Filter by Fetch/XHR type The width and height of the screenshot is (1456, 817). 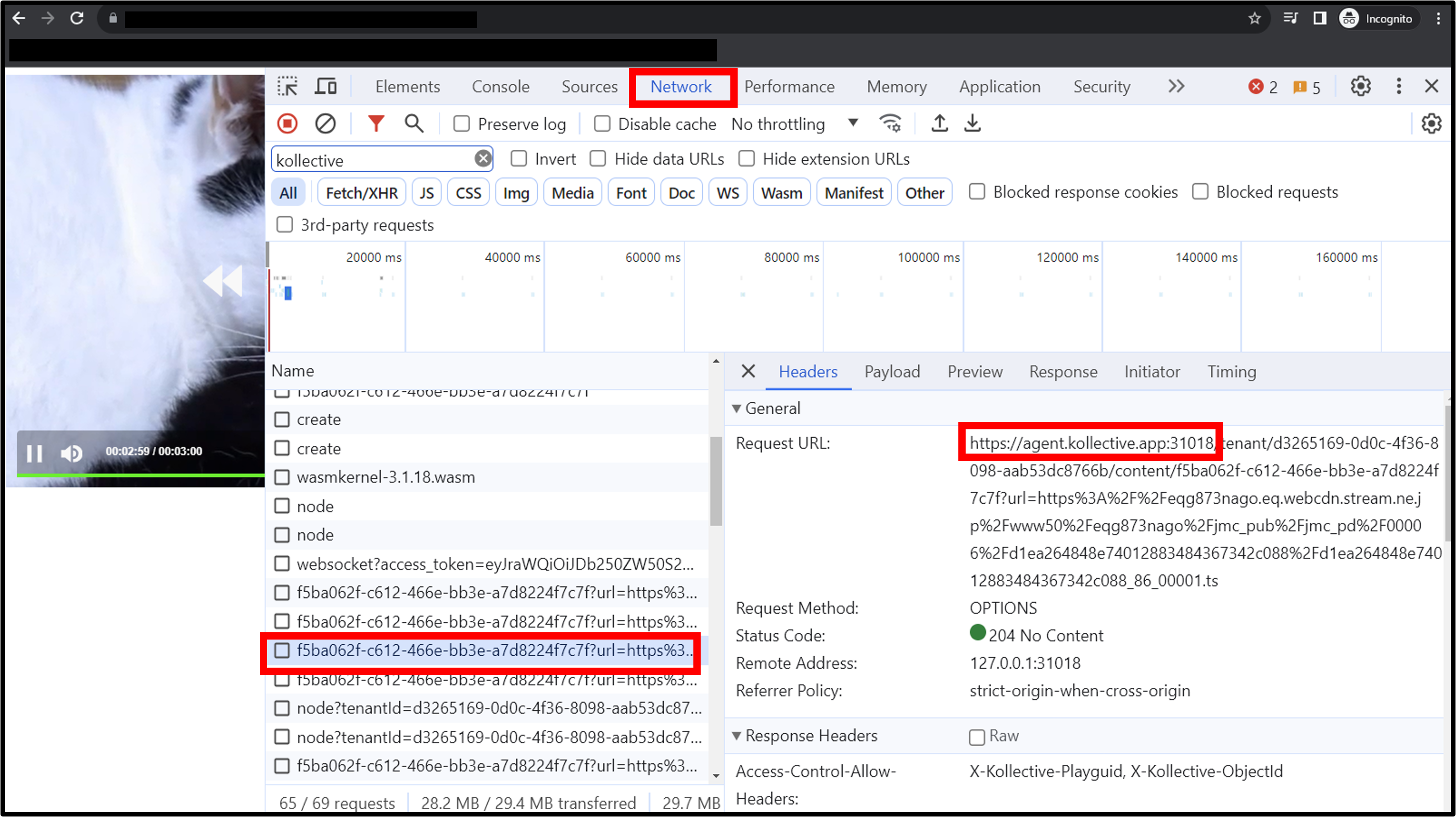tap(361, 193)
